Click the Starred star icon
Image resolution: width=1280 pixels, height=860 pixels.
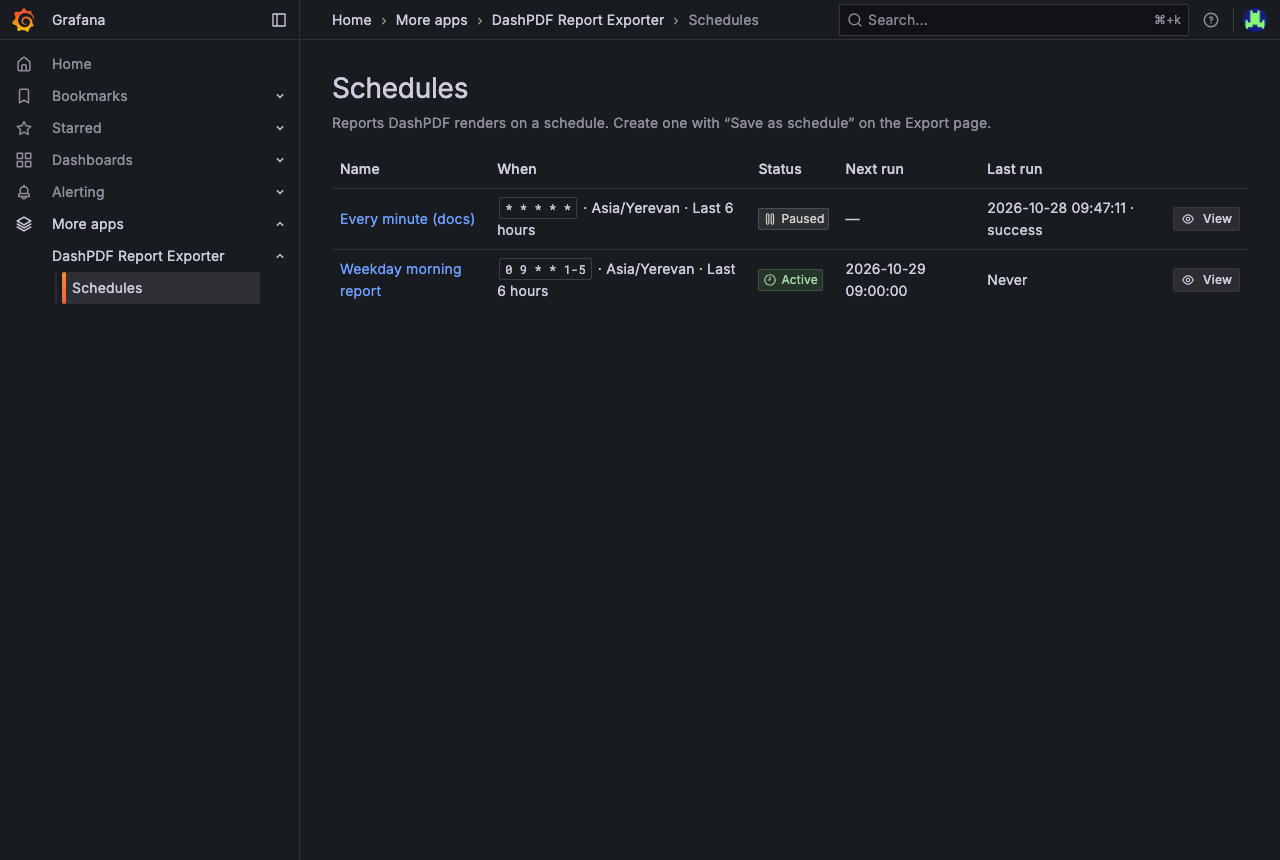click(24, 128)
